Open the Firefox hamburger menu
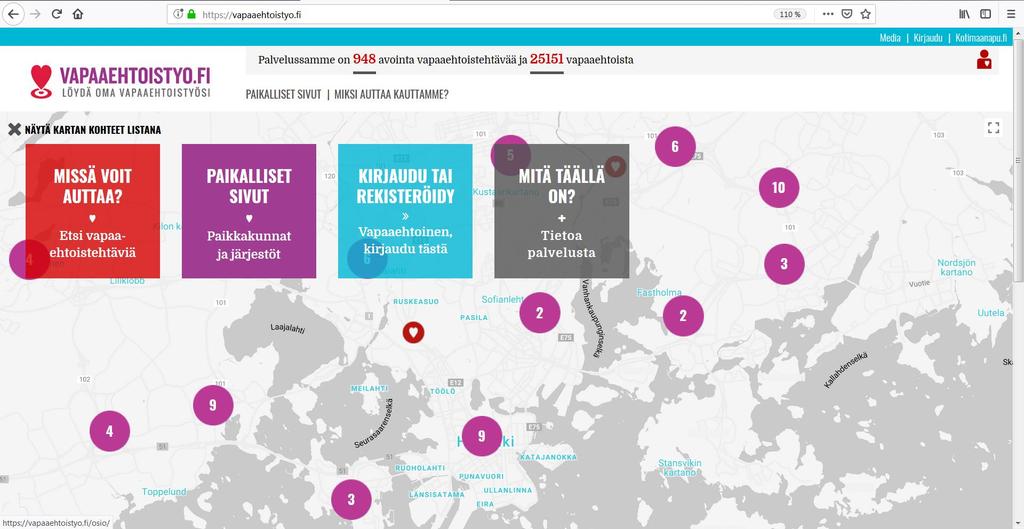 pyautogui.click(x=1011, y=14)
